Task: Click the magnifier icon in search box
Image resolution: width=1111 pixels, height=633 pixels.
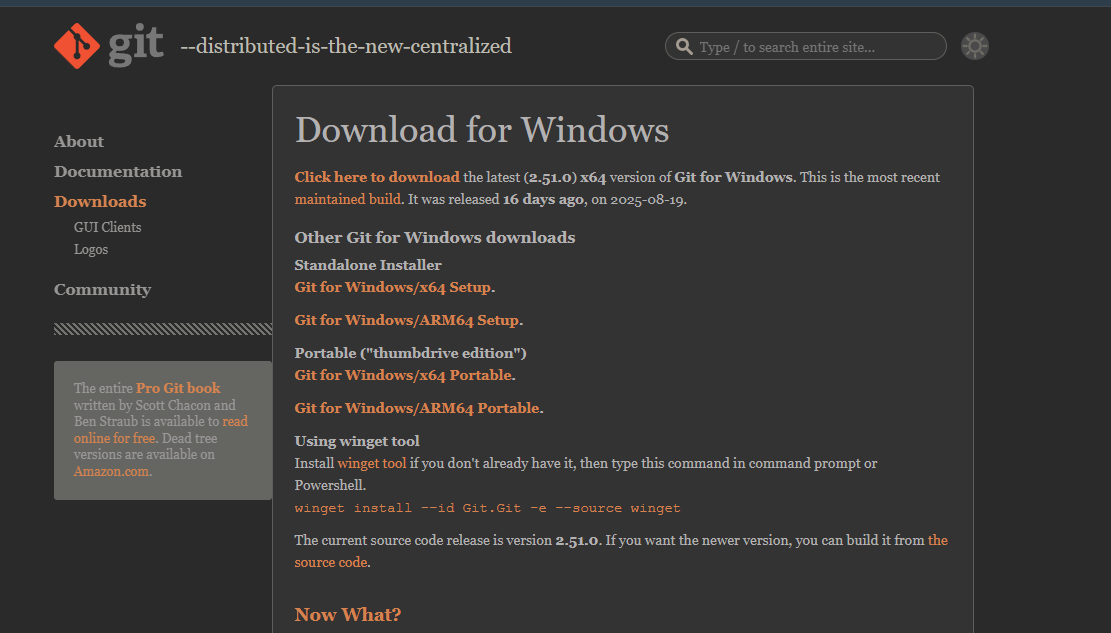Action: click(x=684, y=47)
